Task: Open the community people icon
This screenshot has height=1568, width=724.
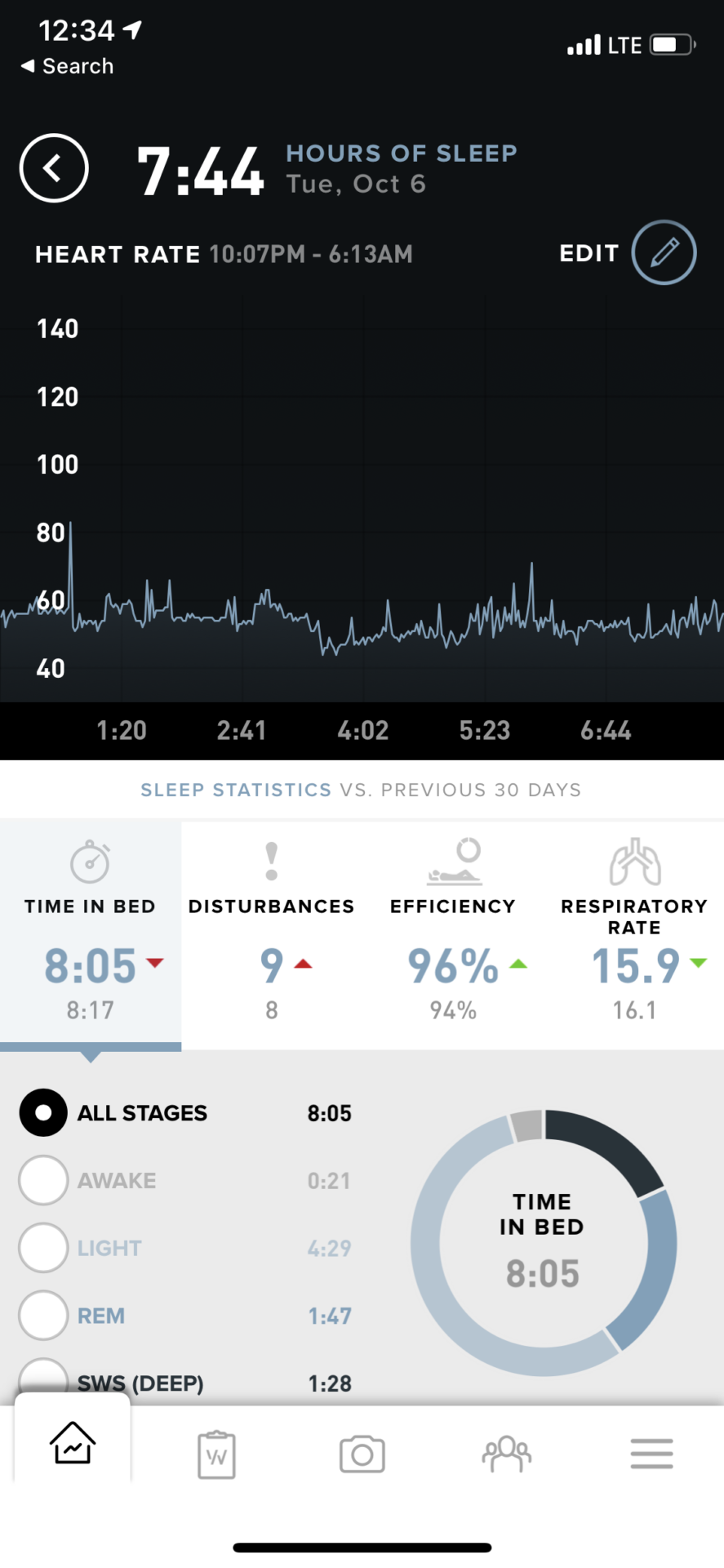Action: (x=506, y=1454)
